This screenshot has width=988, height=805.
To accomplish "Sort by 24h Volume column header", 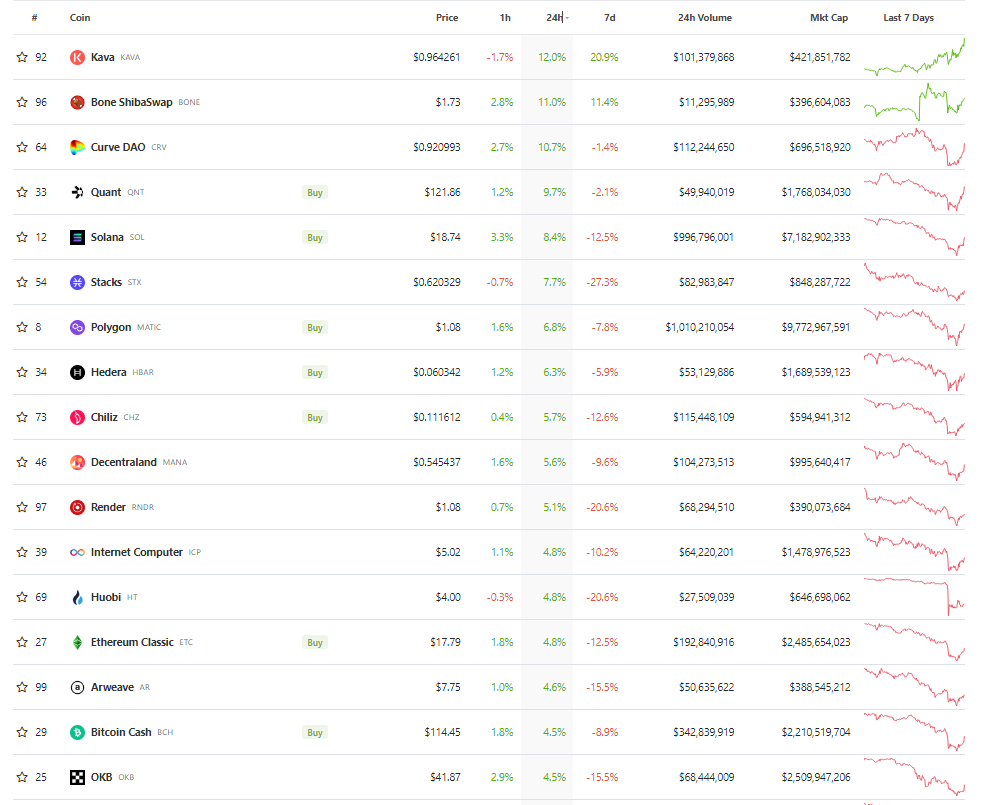I will [704, 18].
